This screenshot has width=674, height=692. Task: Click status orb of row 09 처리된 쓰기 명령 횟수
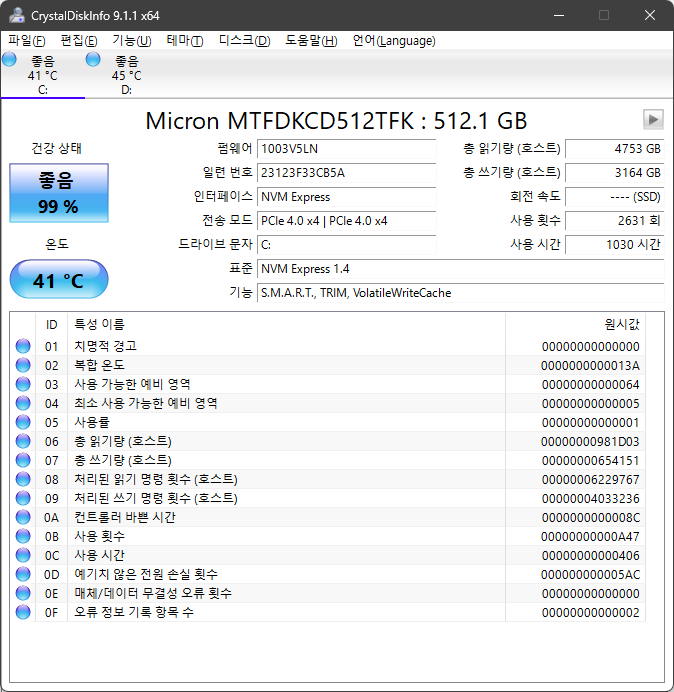(x=23, y=498)
